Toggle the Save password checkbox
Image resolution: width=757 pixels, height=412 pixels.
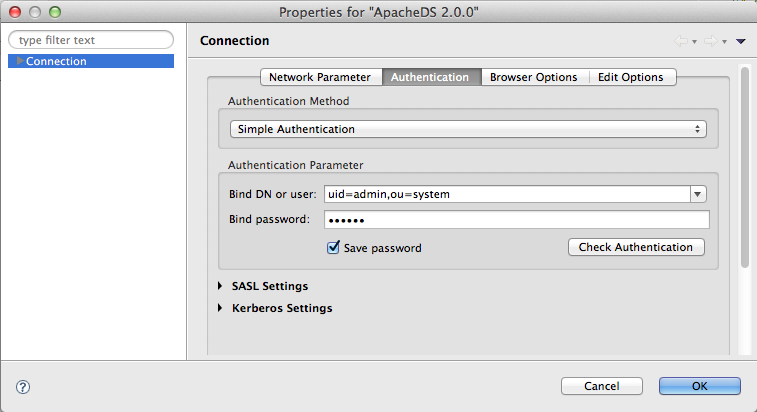(334, 248)
